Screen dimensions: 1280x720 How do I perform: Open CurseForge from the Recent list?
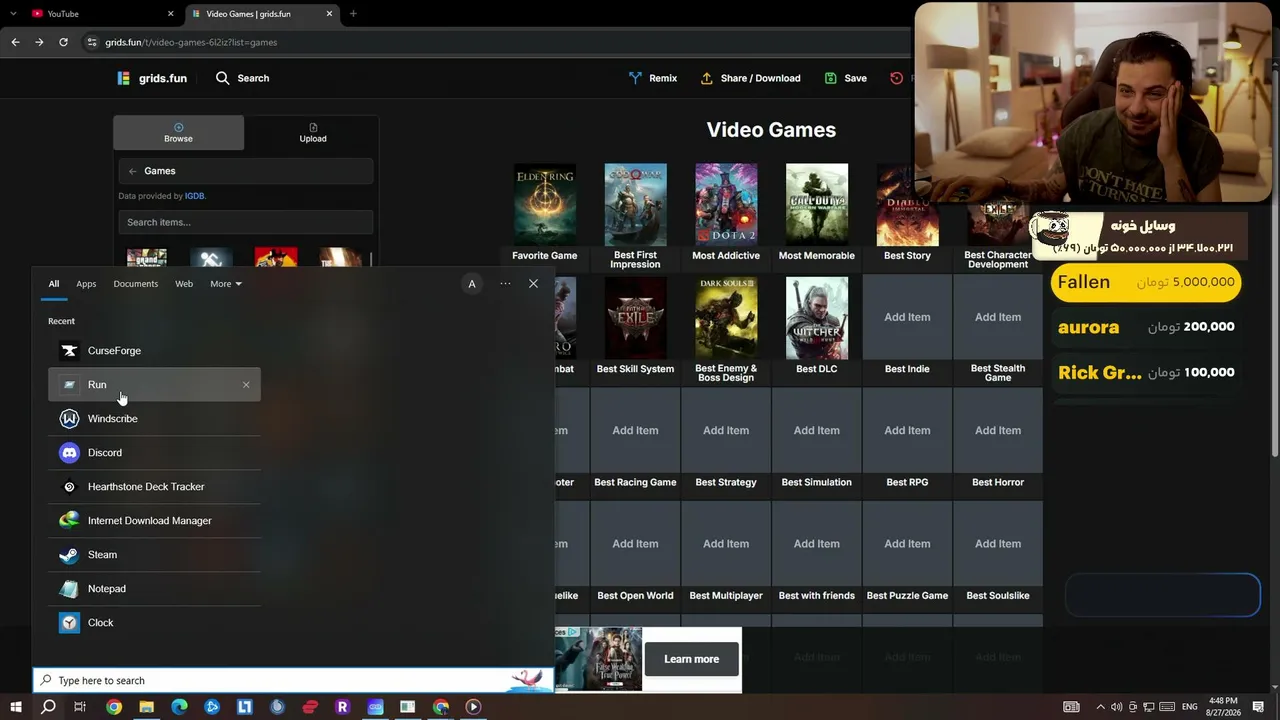(x=154, y=351)
